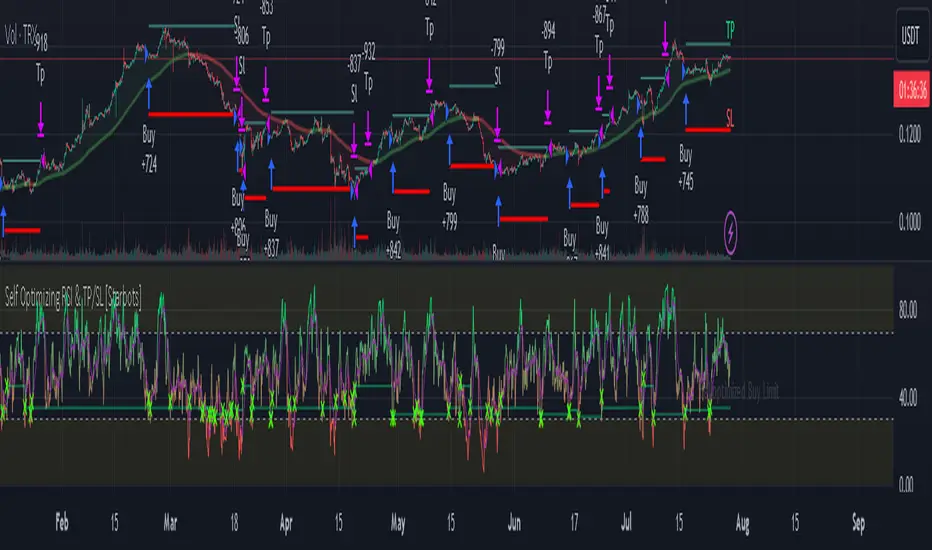The image size is (932, 550).
Task: Click the 18 date on time axis
Action: [x=234, y=523]
